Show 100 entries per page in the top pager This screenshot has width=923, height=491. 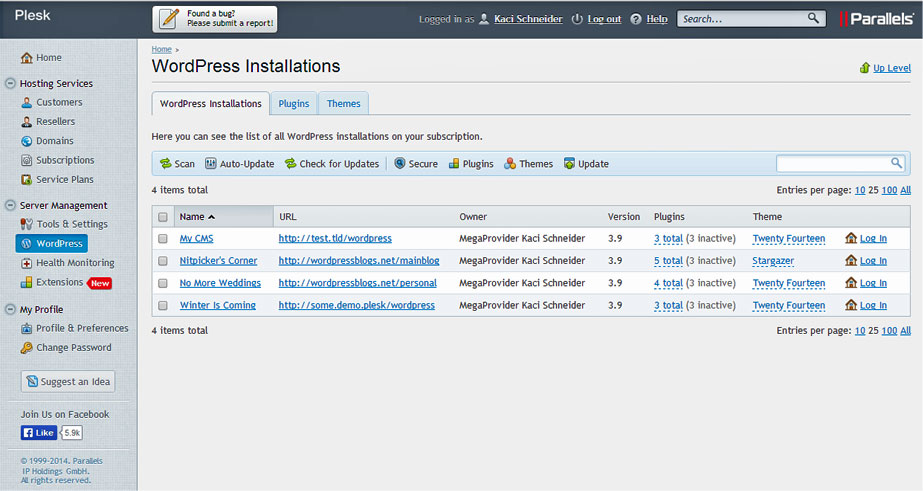889,190
